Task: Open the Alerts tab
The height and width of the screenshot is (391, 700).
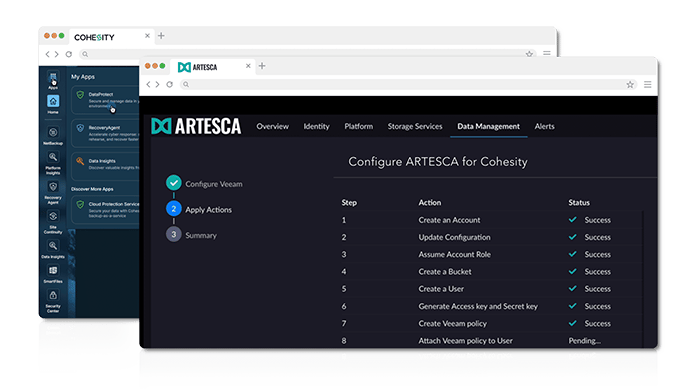Action: pyautogui.click(x=544, y=126)
